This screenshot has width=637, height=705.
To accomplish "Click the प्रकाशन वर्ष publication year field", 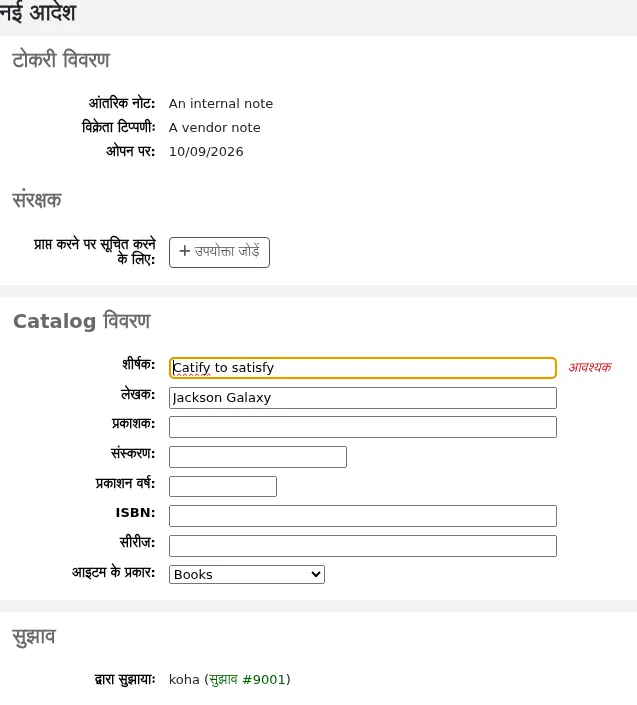I will (x=223, y=486).
